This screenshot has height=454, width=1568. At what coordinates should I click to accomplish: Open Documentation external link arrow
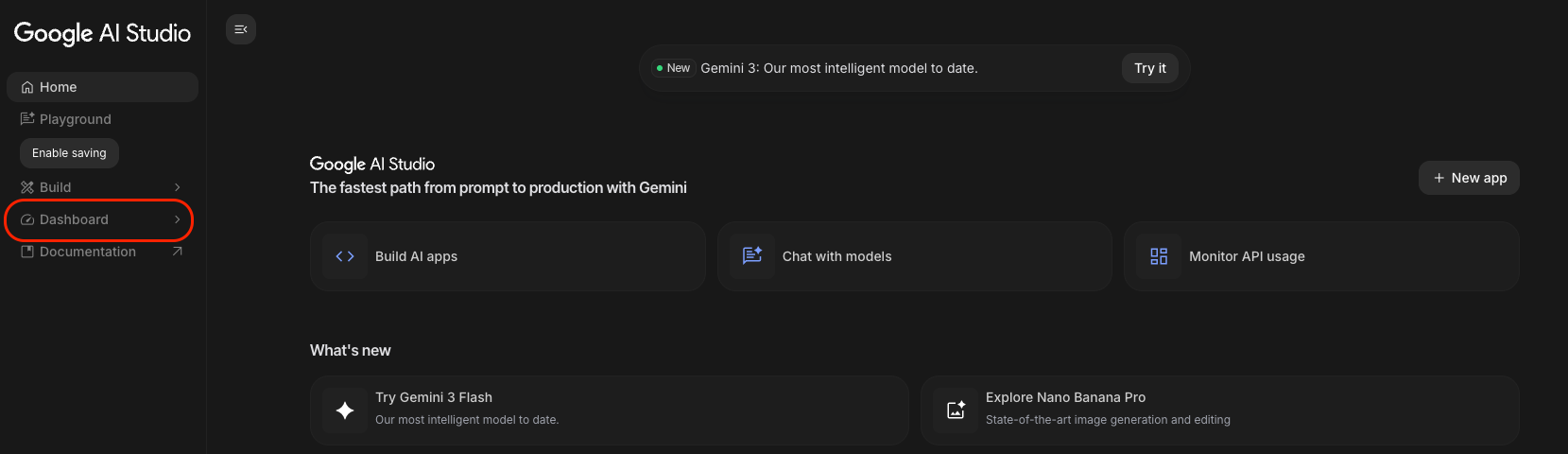(x=177, y=252)
